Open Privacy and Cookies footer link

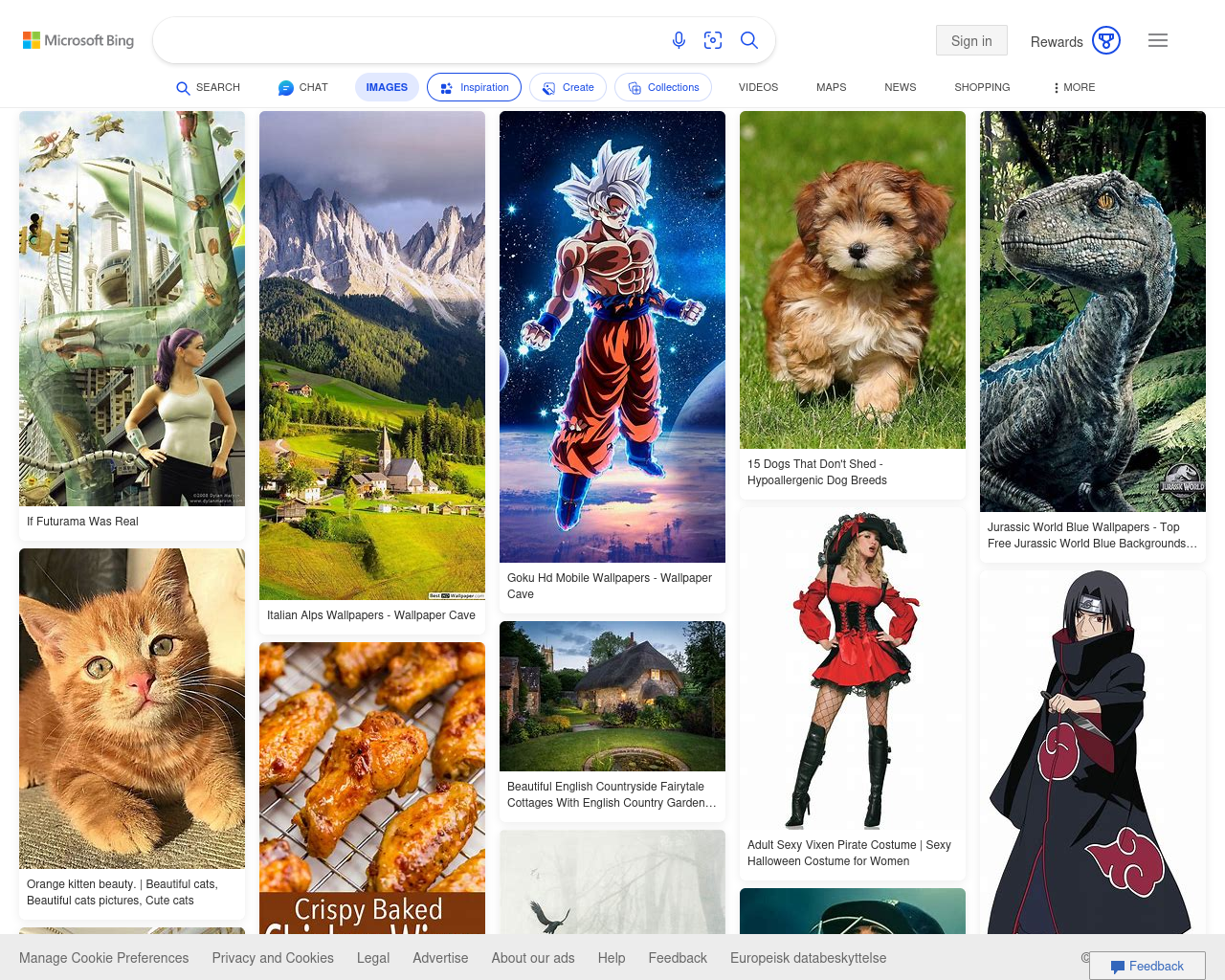(x=273, y=958)
